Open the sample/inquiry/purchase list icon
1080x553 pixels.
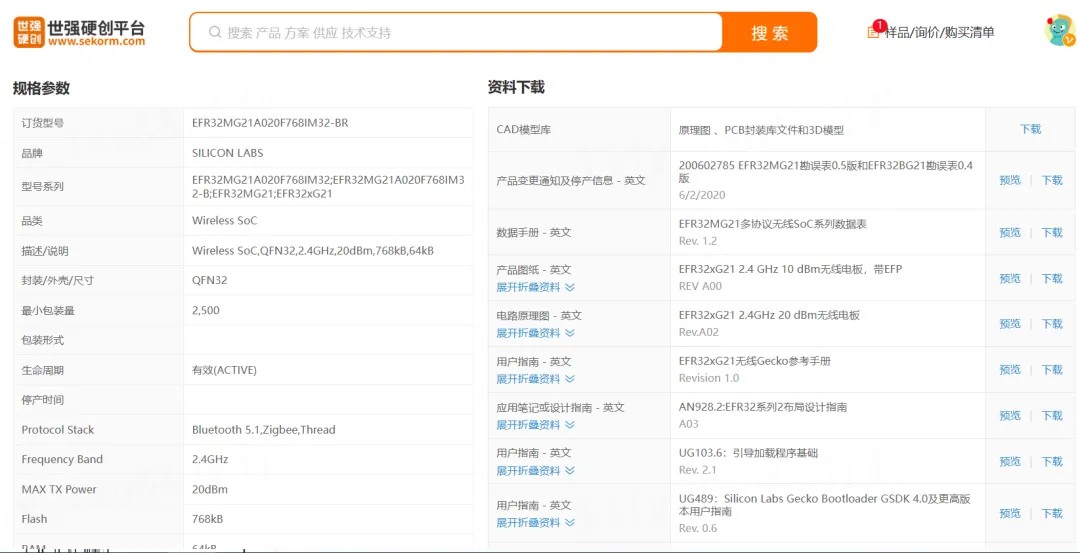874,31
